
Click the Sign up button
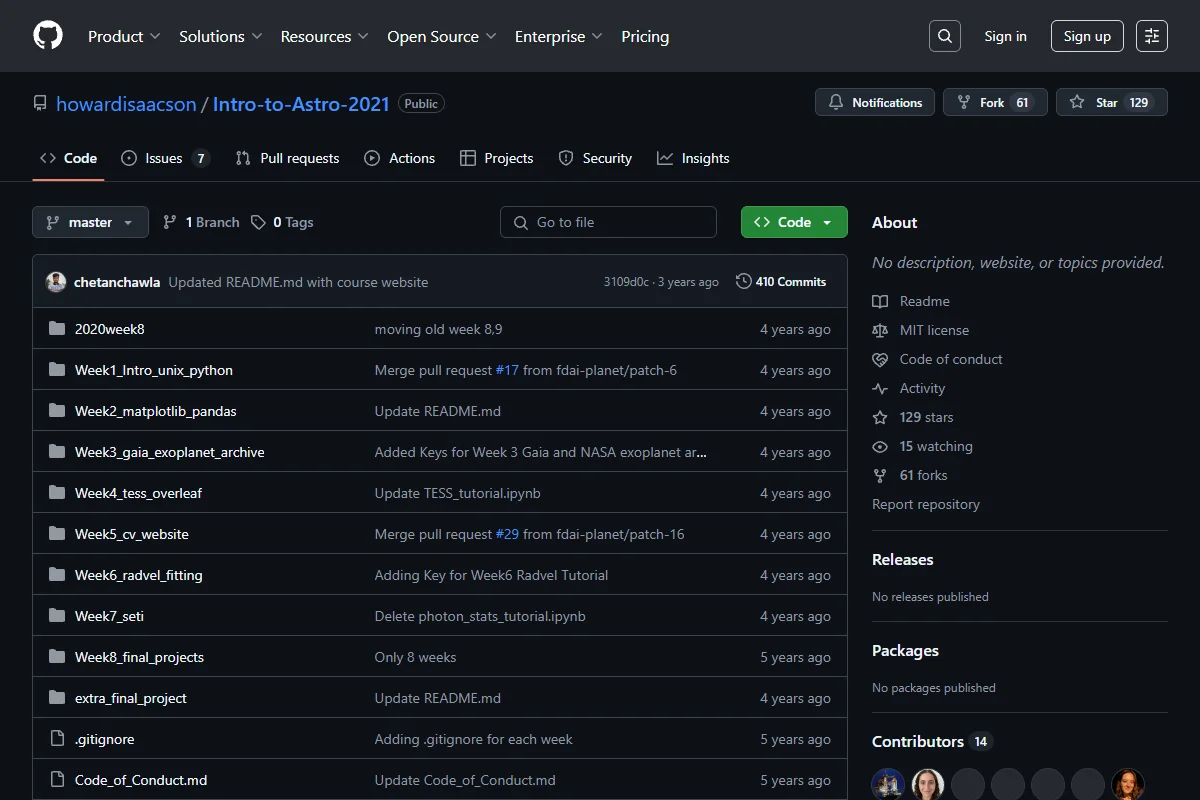click(1087, 36)
